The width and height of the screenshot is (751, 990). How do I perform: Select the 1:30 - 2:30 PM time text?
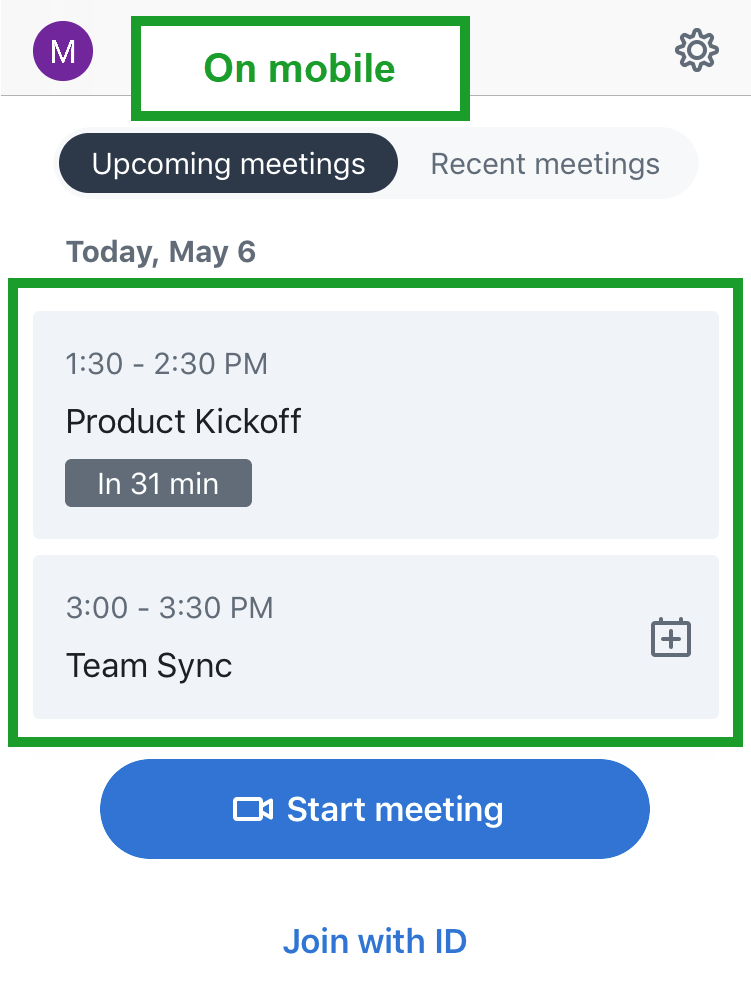[x=167, y=364]
